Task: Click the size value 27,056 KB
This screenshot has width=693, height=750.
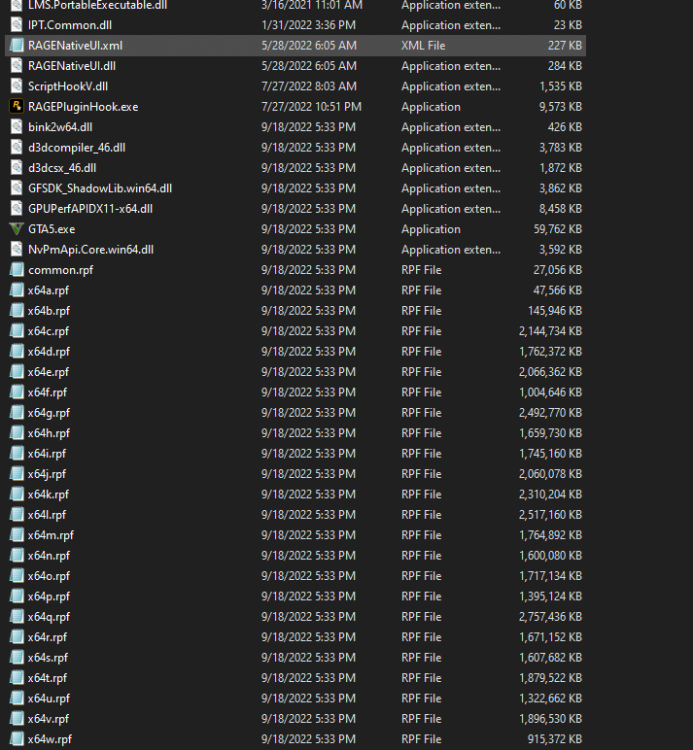Action: tap(558, 270)
